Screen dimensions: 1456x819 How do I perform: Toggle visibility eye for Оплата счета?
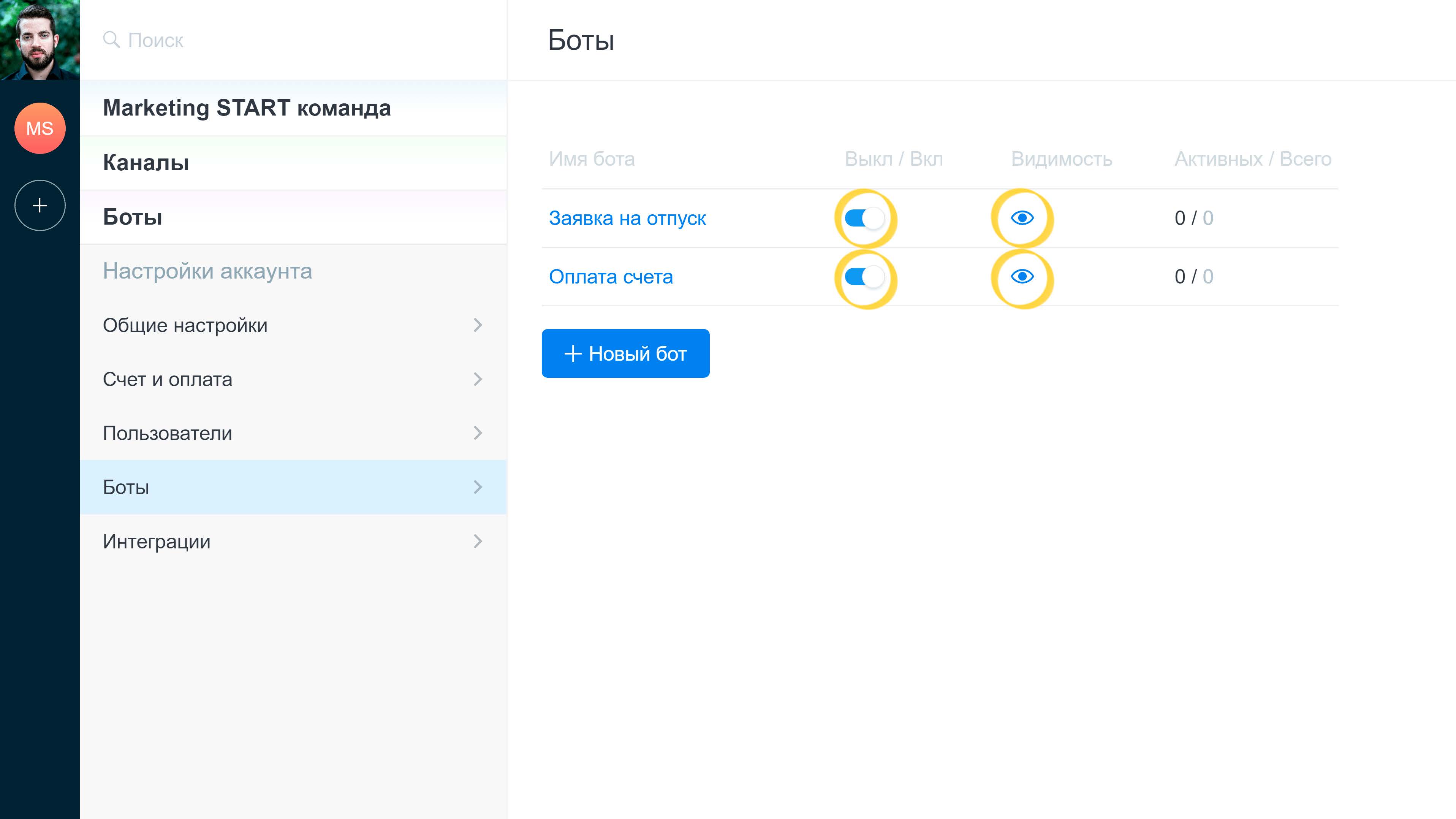[x=1022, y=276]
